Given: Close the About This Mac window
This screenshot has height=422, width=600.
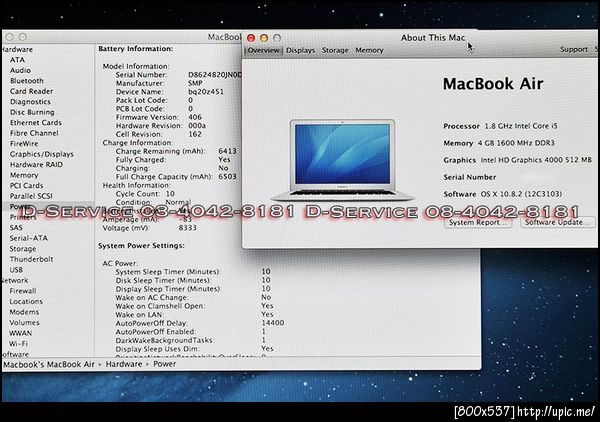Looking at the screenshot, I should [251, 38].
